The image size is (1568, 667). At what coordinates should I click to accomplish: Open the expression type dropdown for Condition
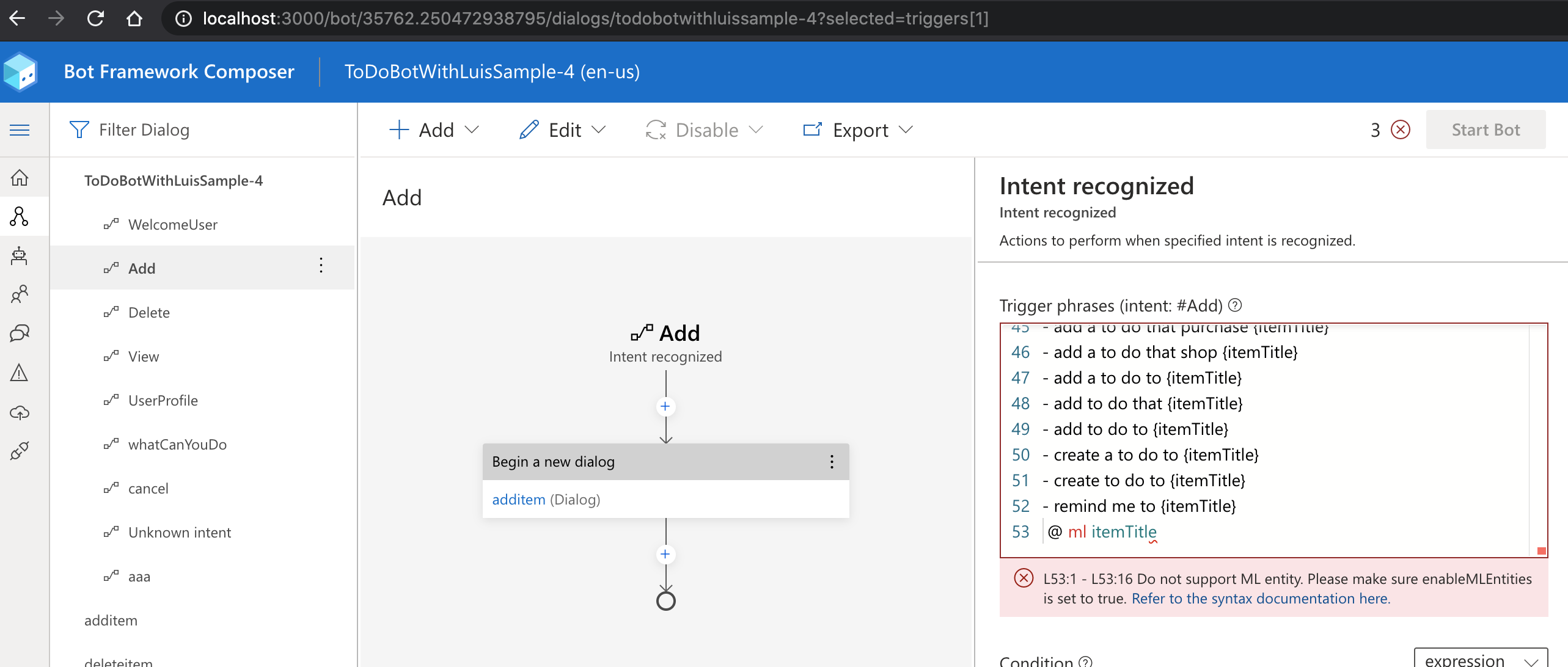[1480, 660]
